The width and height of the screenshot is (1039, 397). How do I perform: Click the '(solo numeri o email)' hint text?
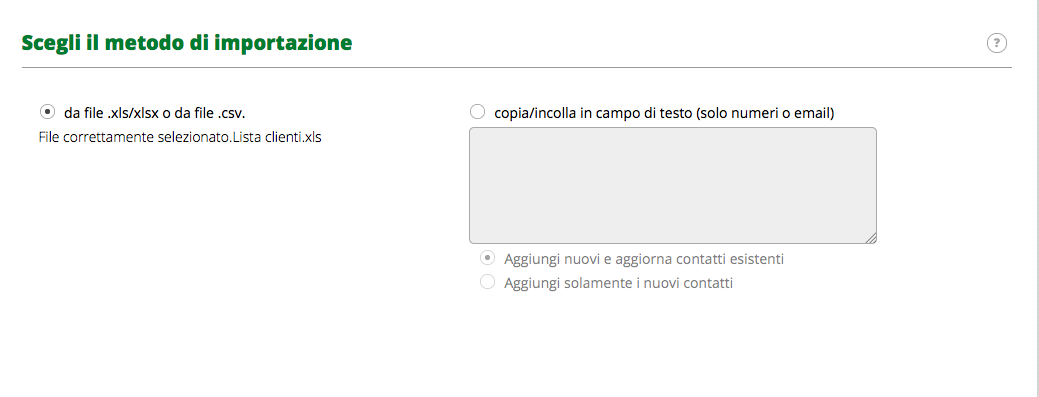click(763, 113)
